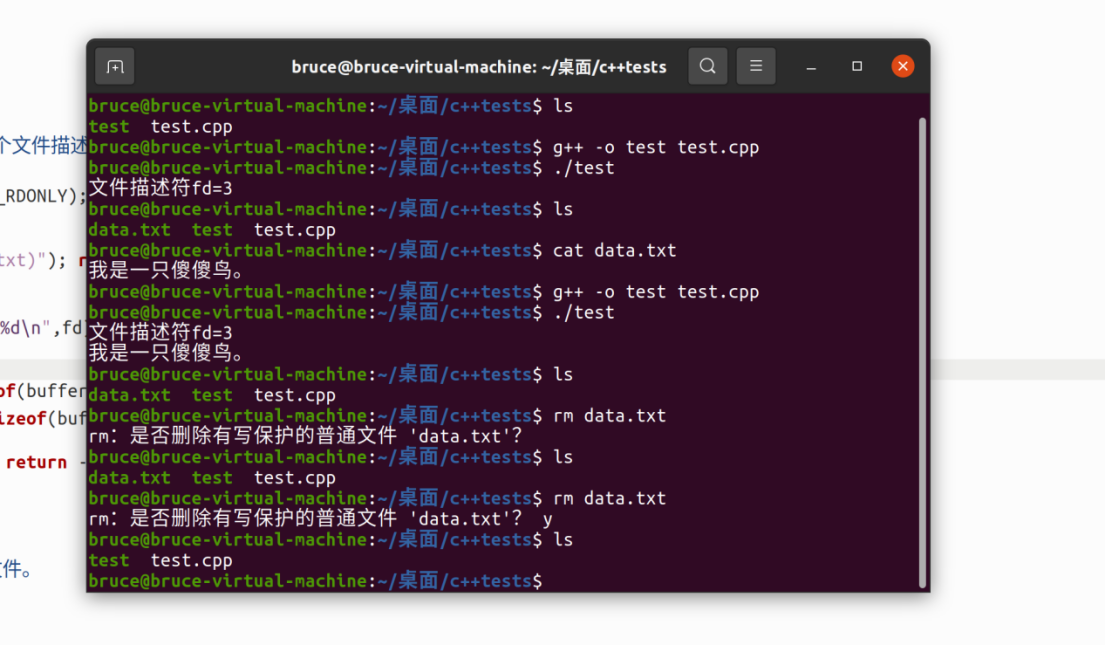Click %d\n text in background editor
This screenshot has height=646, width=1106.
point(23,328)
